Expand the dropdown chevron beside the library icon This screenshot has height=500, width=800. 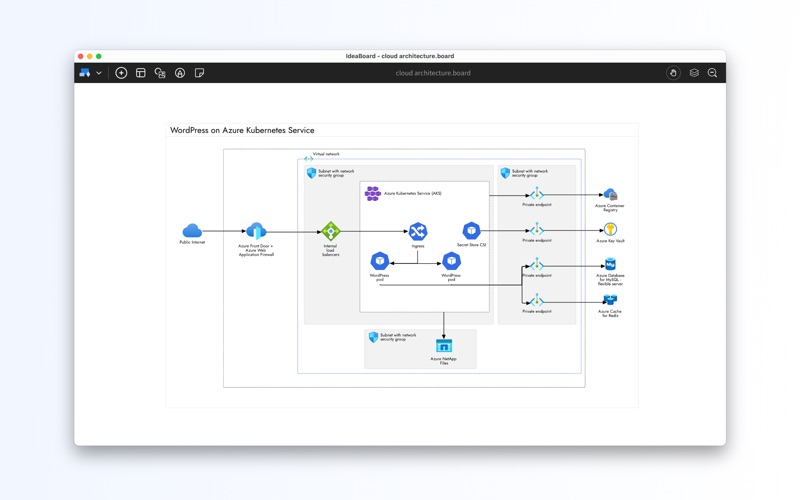[x=99, y=73]
